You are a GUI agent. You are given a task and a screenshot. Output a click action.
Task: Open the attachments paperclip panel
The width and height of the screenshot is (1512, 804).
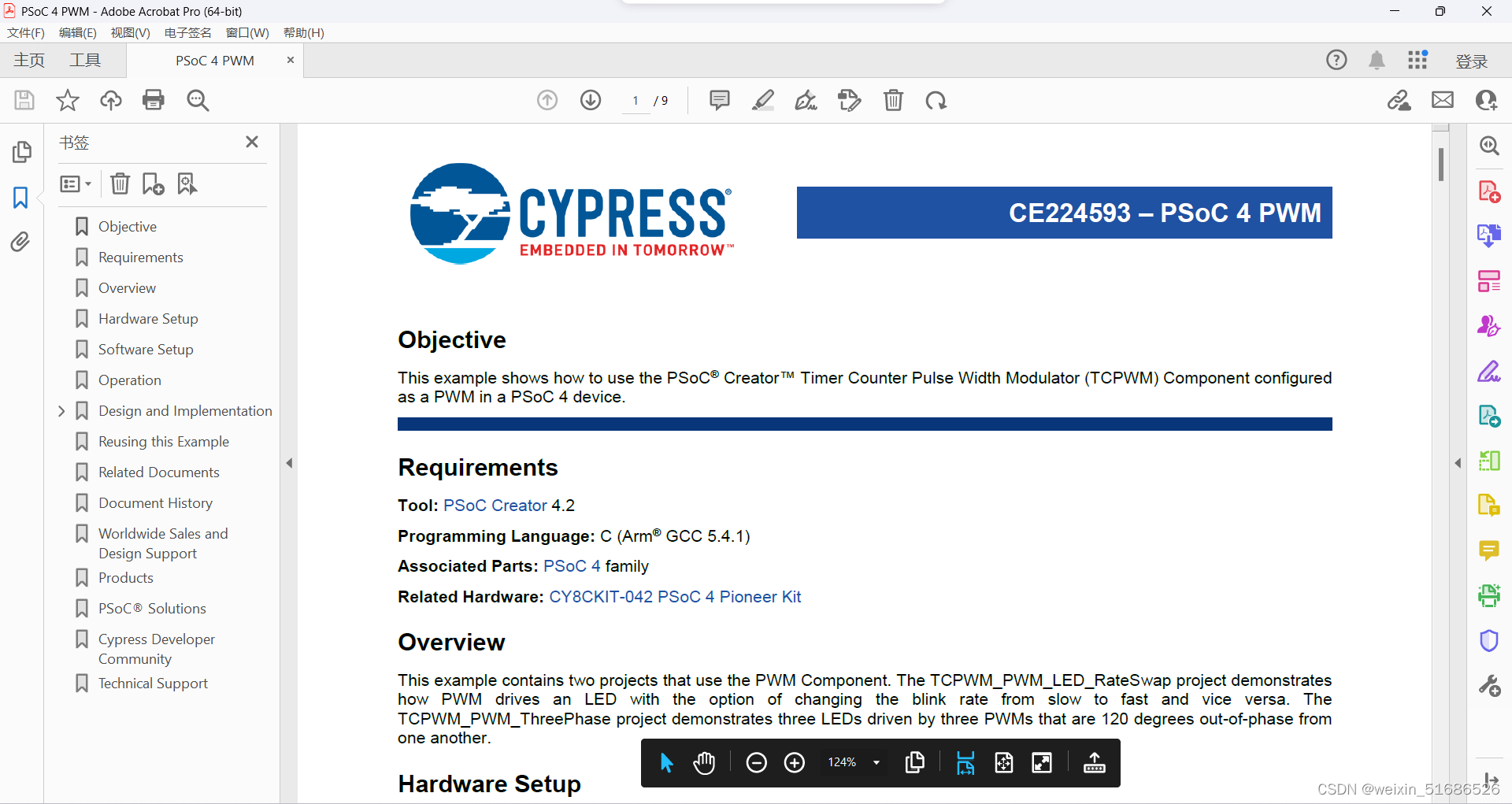click(20, 241)
